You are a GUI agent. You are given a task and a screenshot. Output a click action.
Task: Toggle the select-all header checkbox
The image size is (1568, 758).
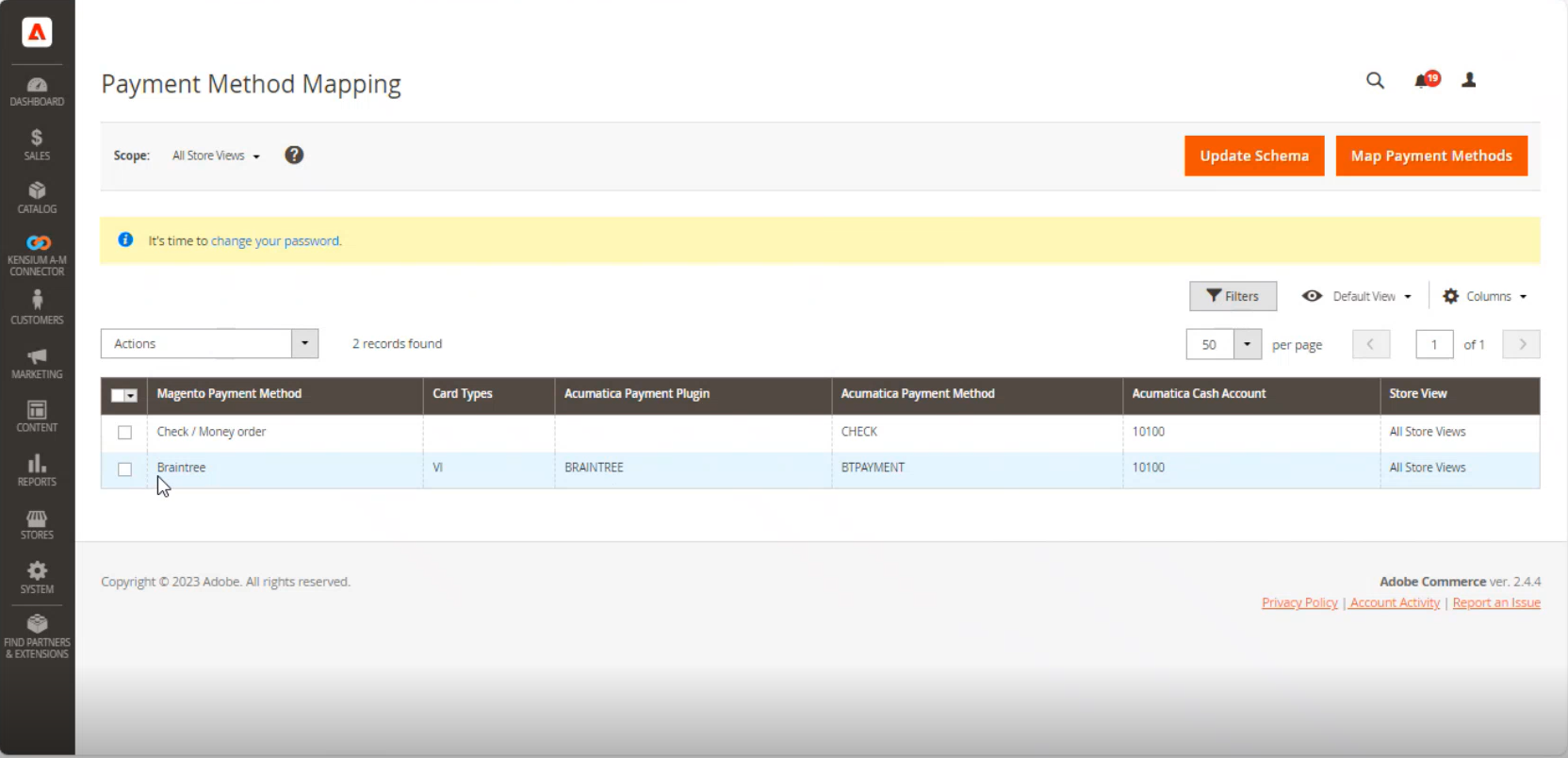[x=118, y=395]
